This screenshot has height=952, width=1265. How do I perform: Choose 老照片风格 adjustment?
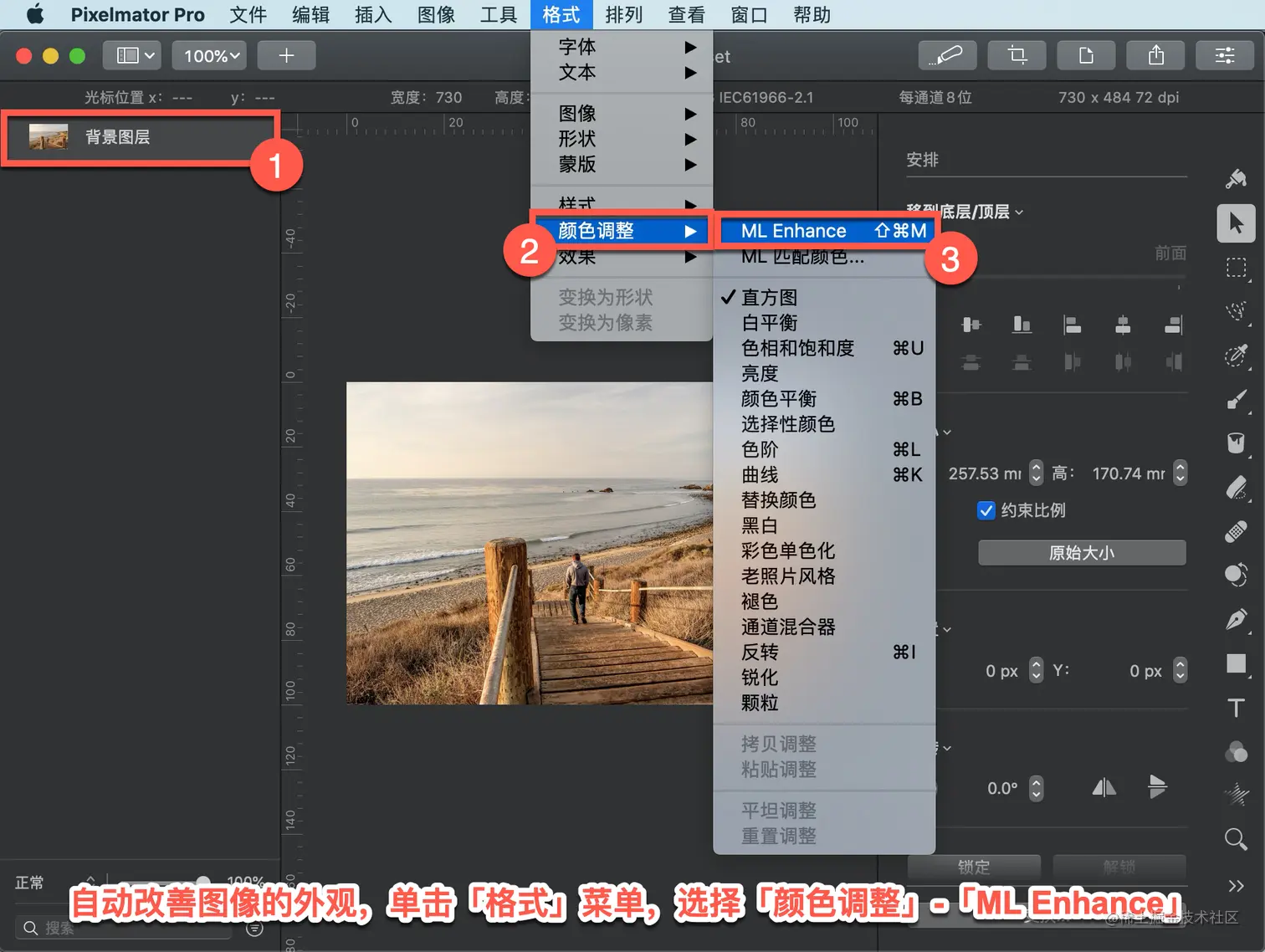[x=823, y=576]
